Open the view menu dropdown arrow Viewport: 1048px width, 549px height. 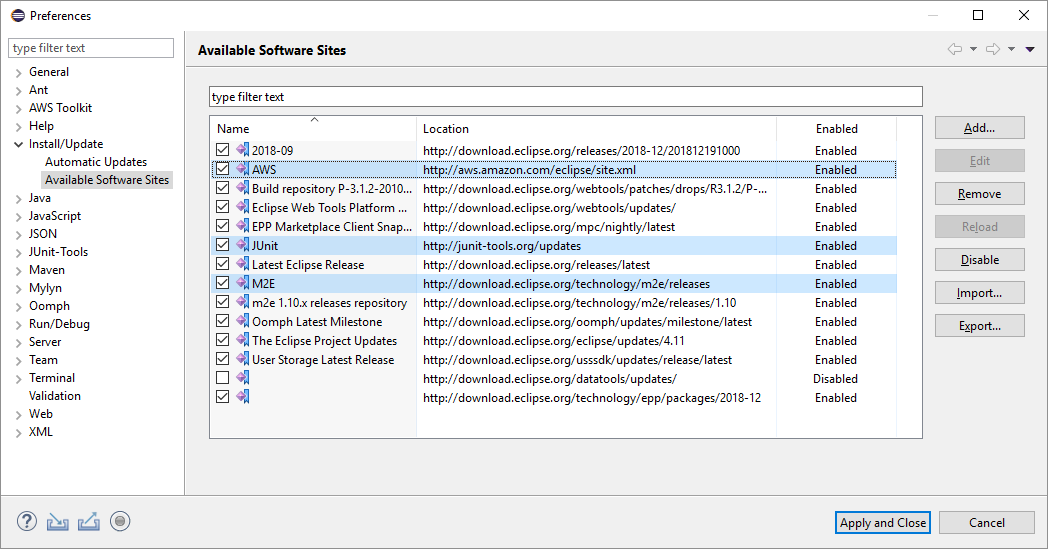(x=1030, y=49)
